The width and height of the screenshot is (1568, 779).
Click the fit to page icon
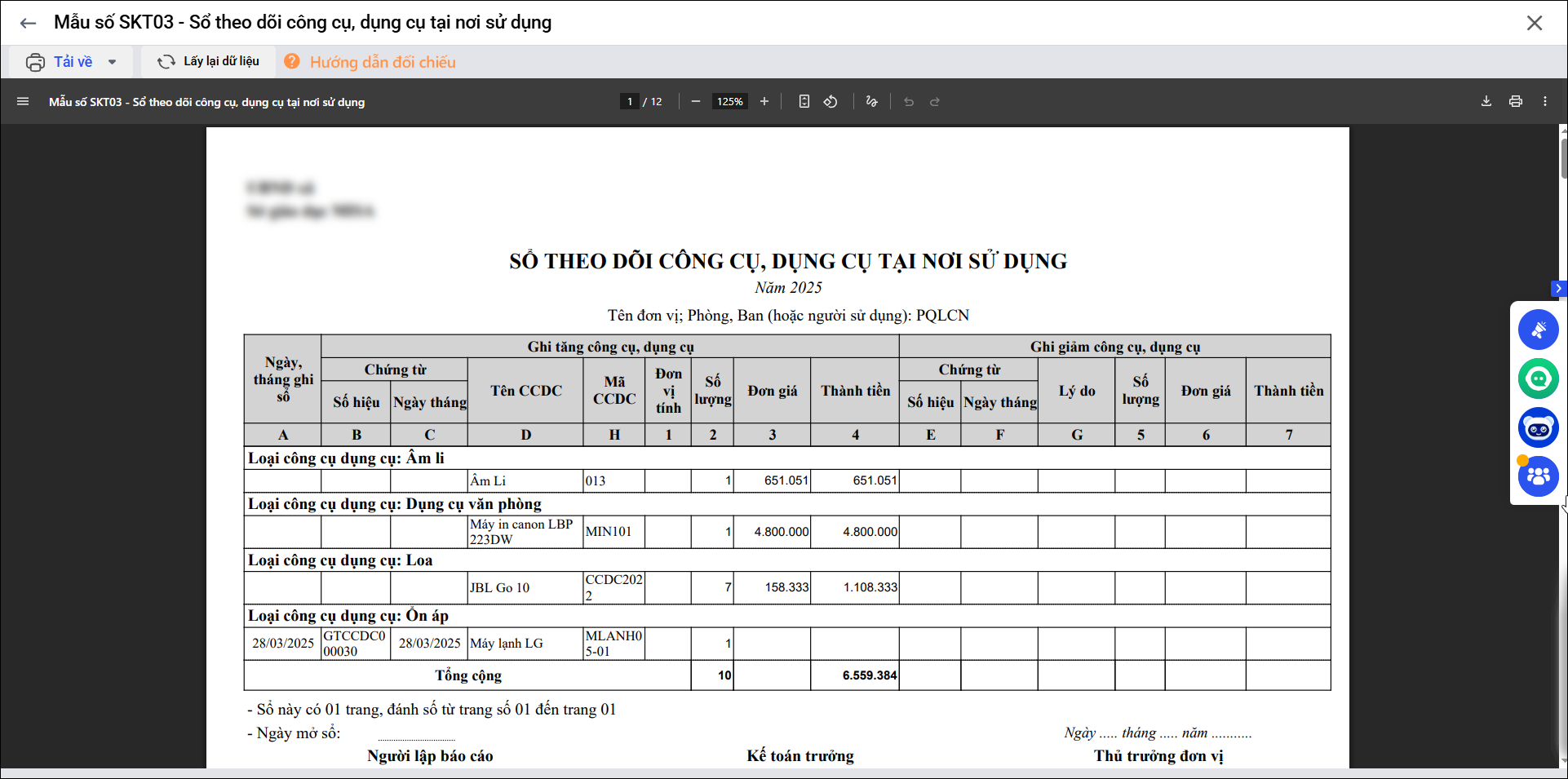tap(804, 101)
